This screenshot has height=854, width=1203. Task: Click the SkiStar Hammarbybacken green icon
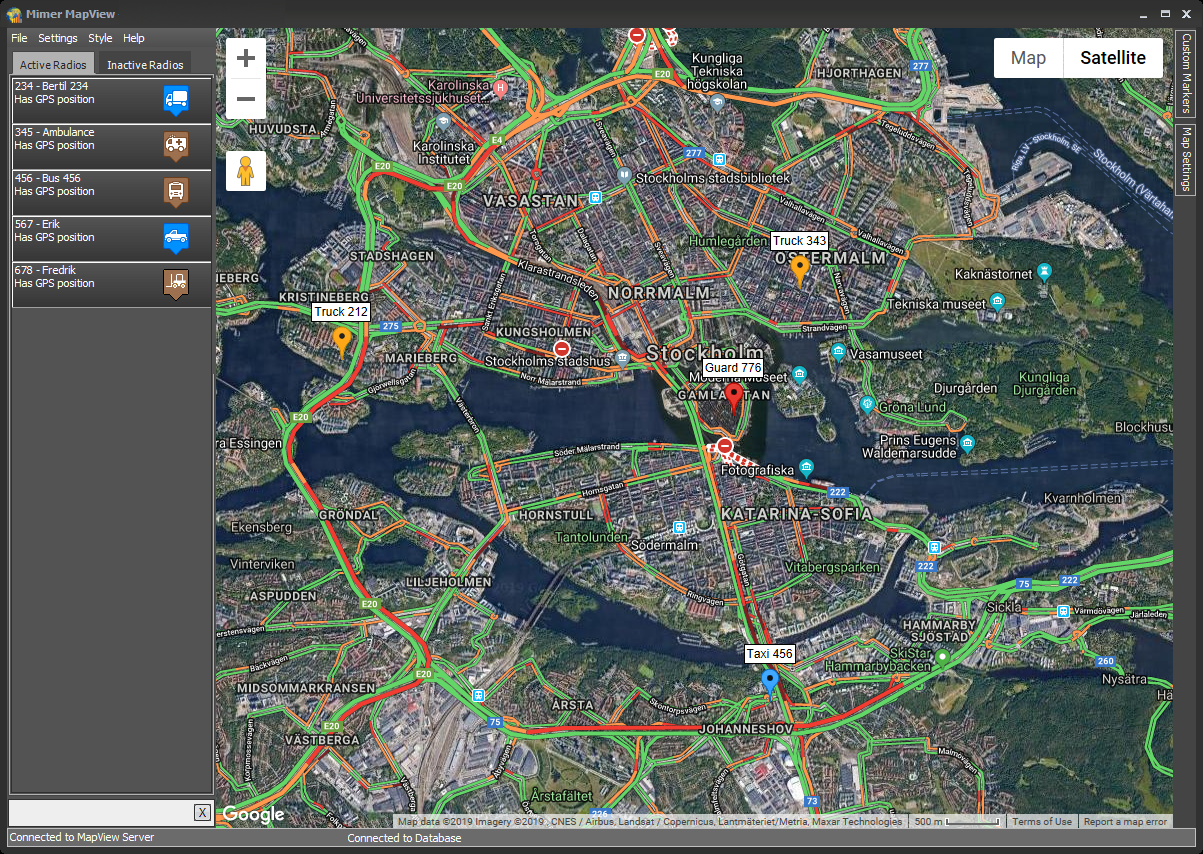(x=942, y=657)
